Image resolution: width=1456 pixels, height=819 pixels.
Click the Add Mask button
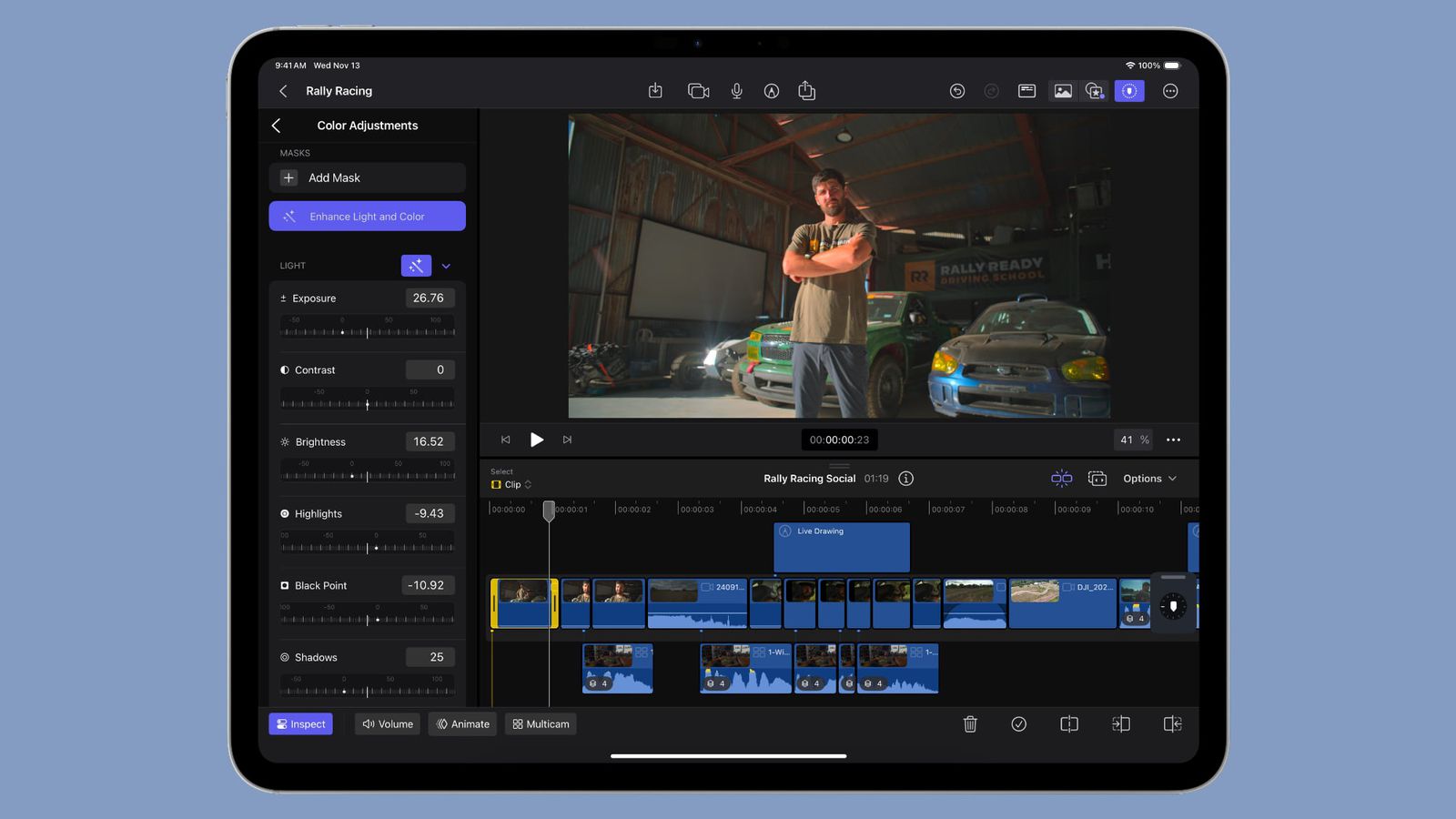pyautogui.click(x=367, y=177)
